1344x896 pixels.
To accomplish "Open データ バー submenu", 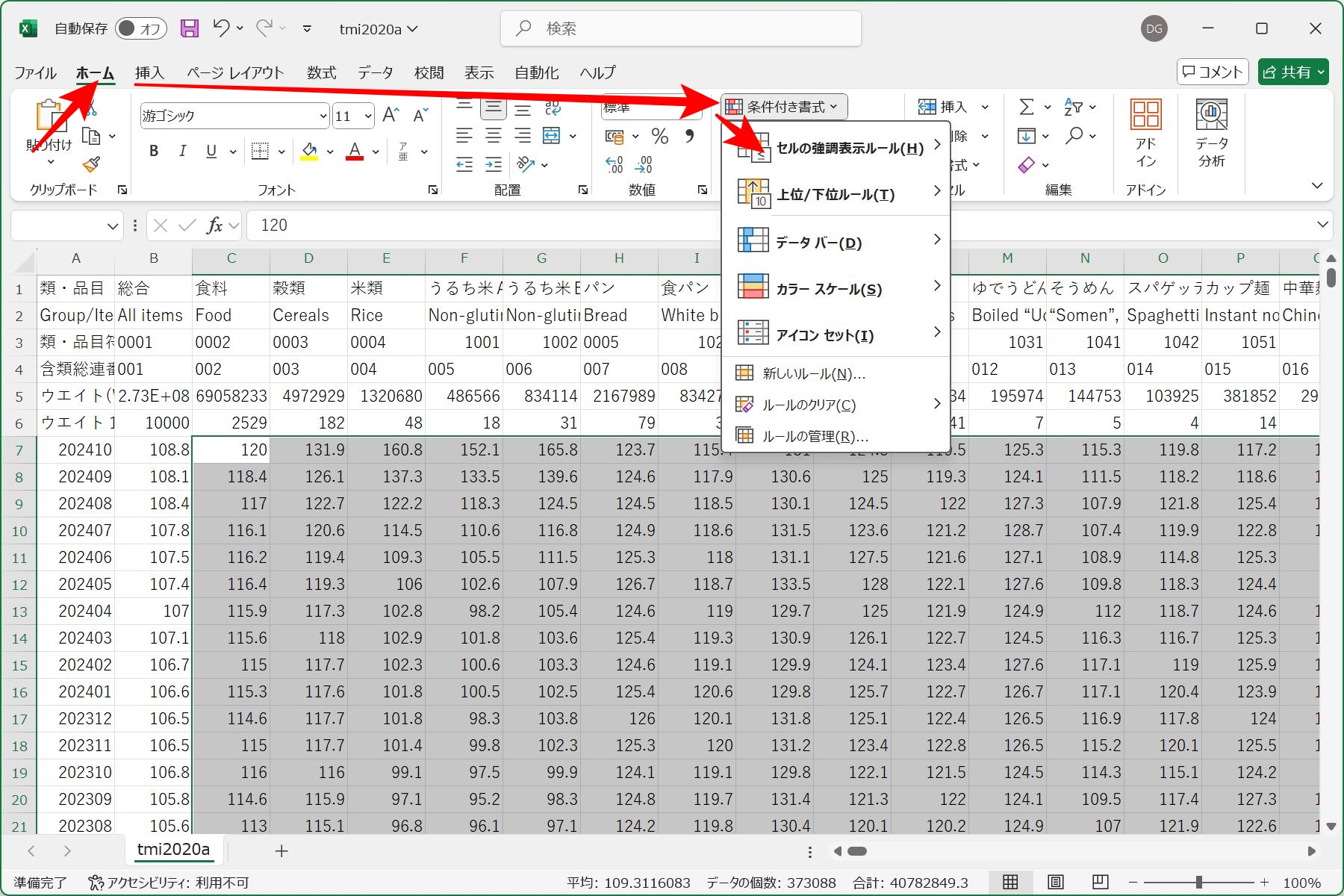I will 836,242.
